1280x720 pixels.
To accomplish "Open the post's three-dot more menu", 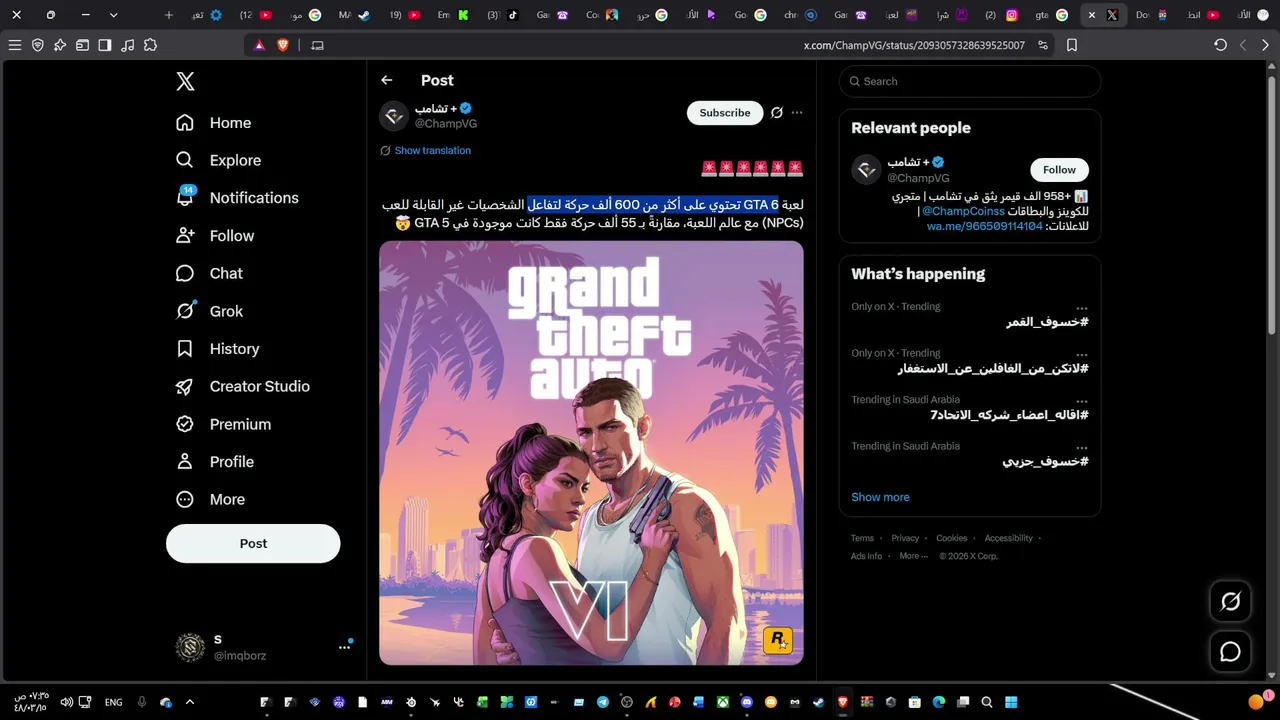I will point(797,113).
